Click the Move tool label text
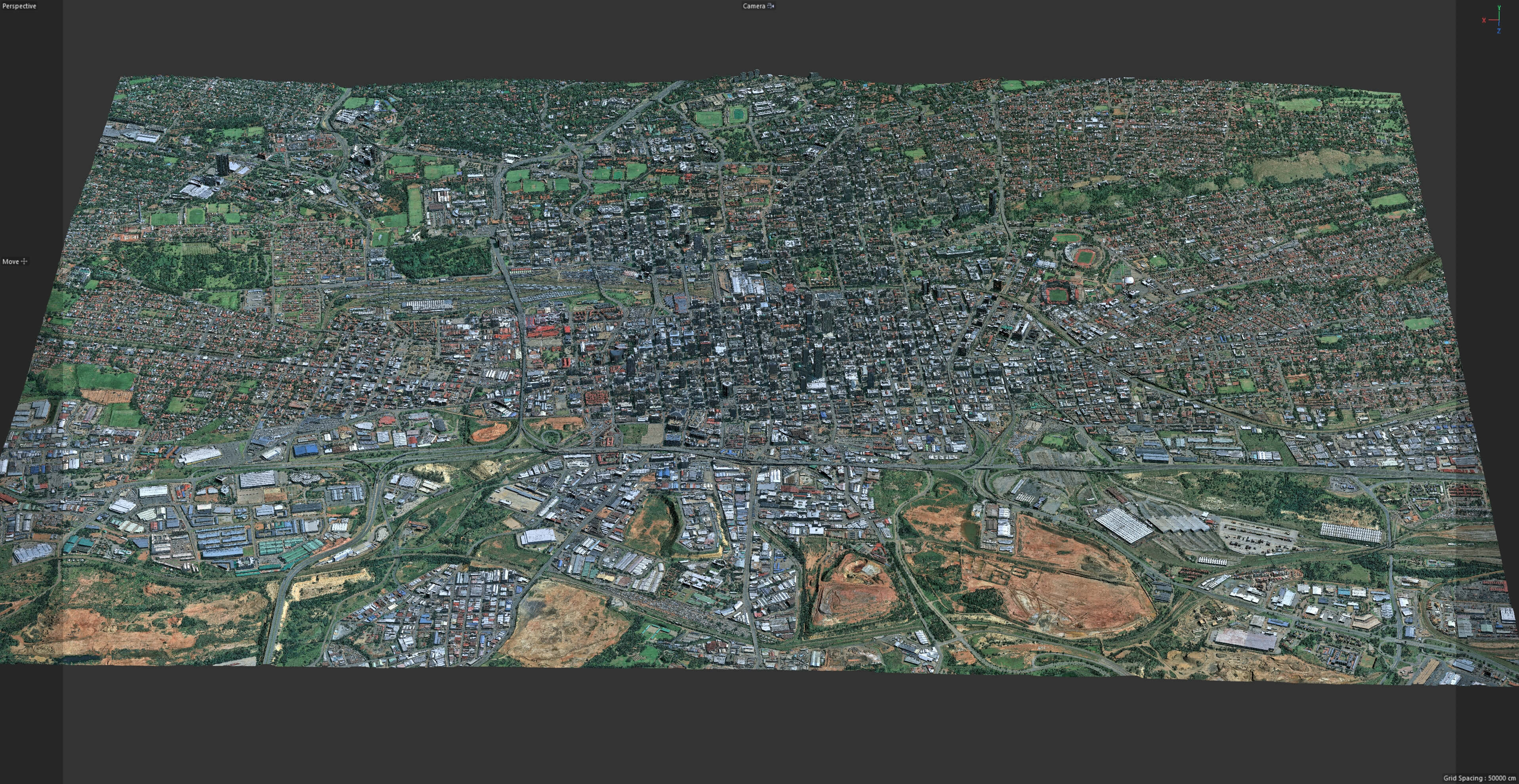1519x784 pixels. [x=11, y=261]
